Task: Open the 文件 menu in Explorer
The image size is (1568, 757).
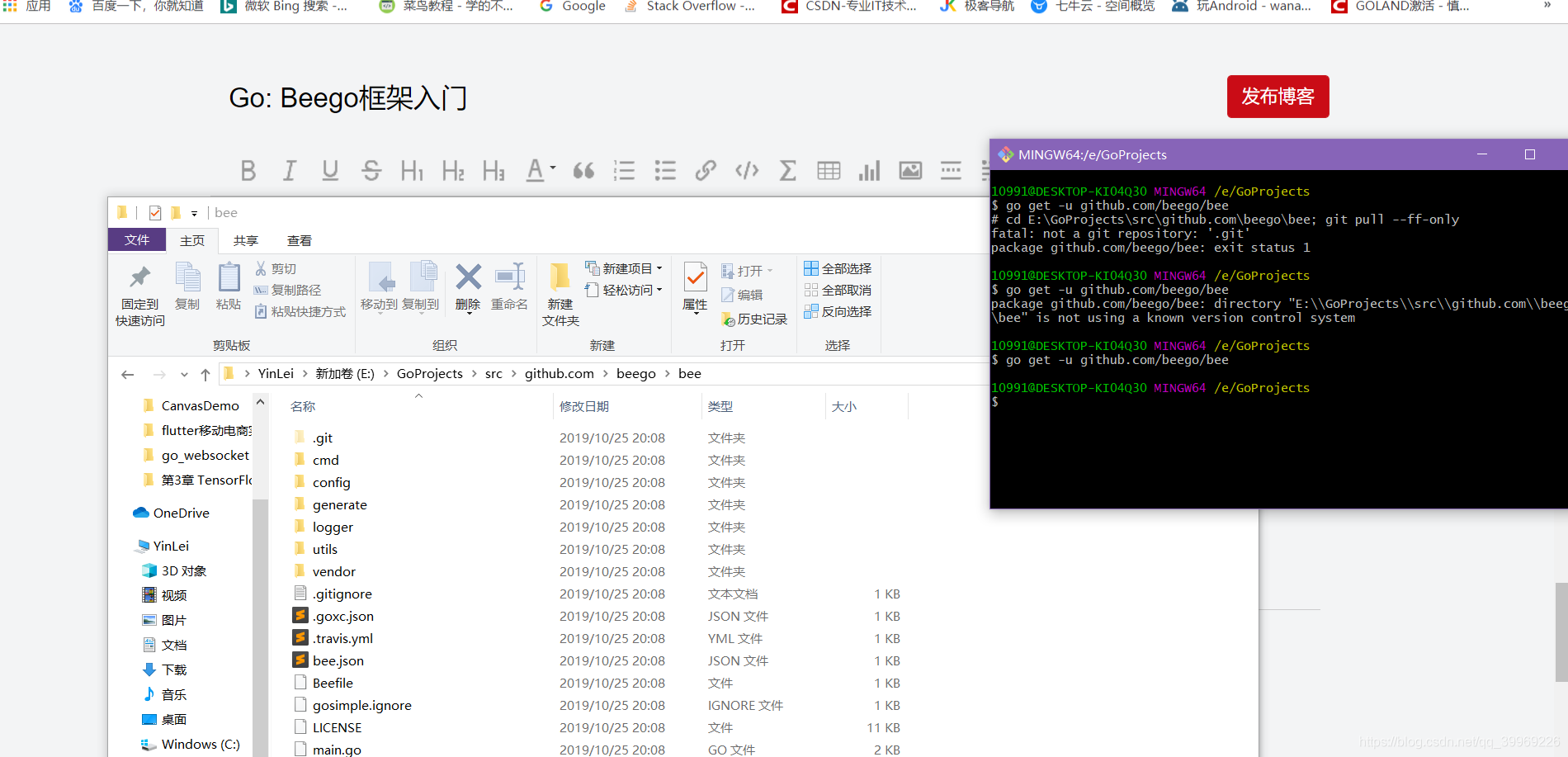Action: 137,239
